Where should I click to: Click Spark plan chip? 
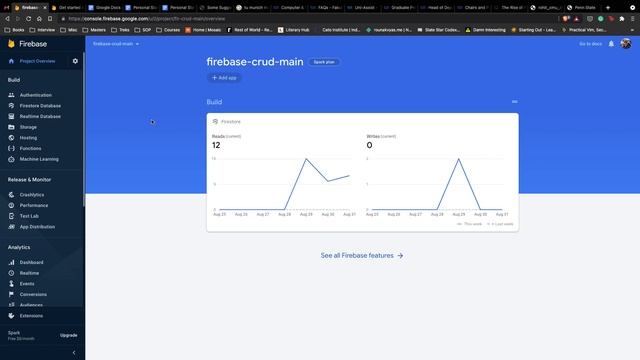pos(324,62)
